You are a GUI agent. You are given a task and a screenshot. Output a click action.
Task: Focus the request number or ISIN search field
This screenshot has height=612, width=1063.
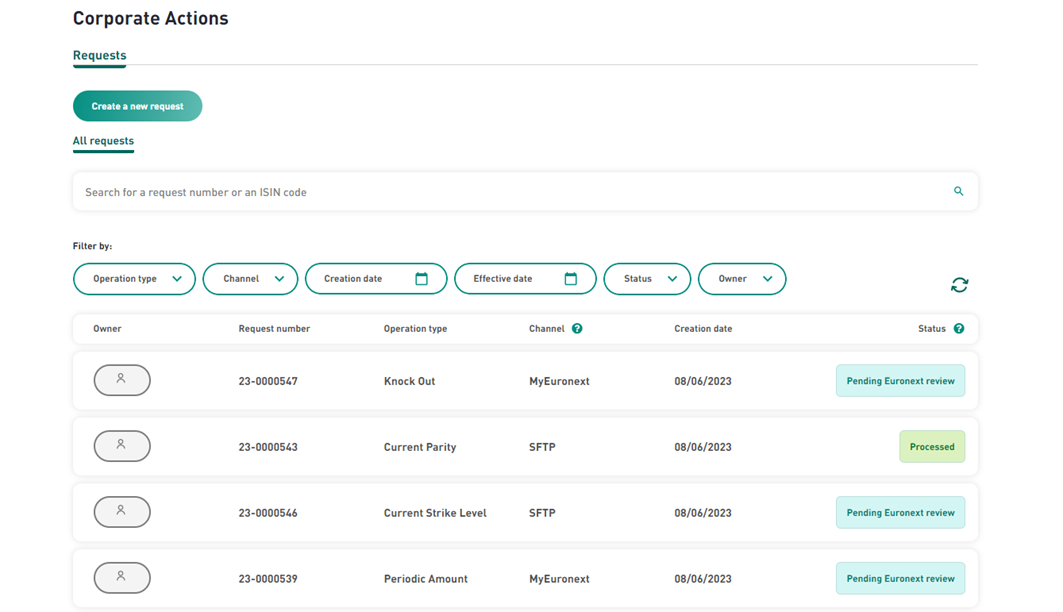(500, 192)
